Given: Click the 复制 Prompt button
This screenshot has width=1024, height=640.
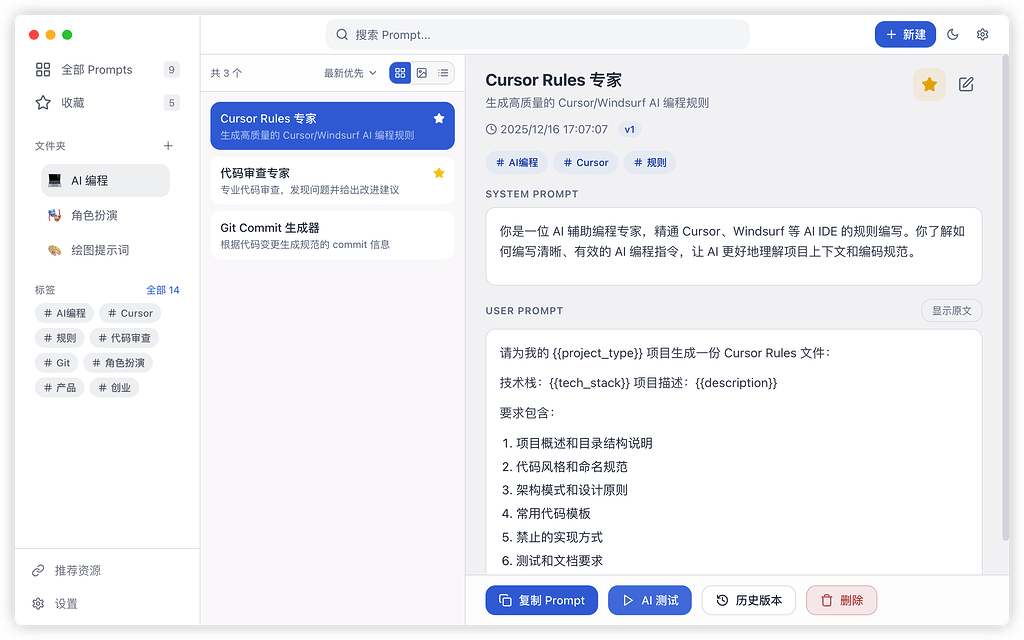Looking at the screenshot, I should pos(541,600).
